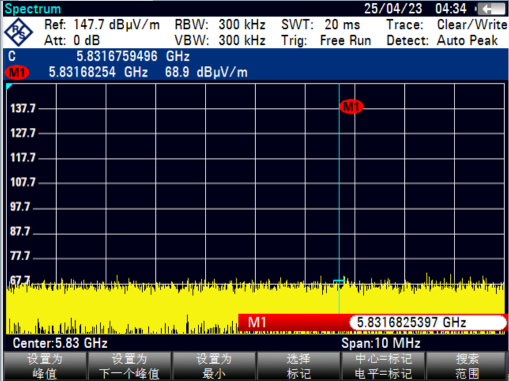Open the 搜索范围 softkey

click(x=467, y=366)
